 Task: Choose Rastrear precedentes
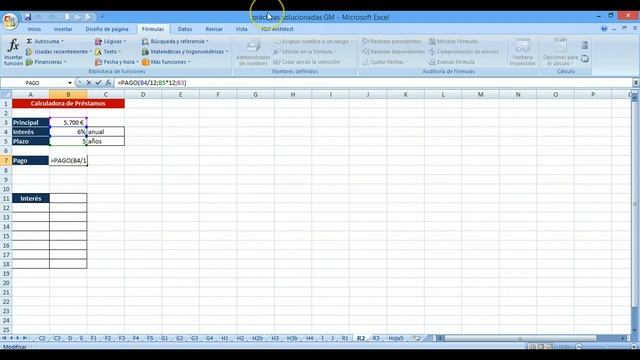point(391,41)
